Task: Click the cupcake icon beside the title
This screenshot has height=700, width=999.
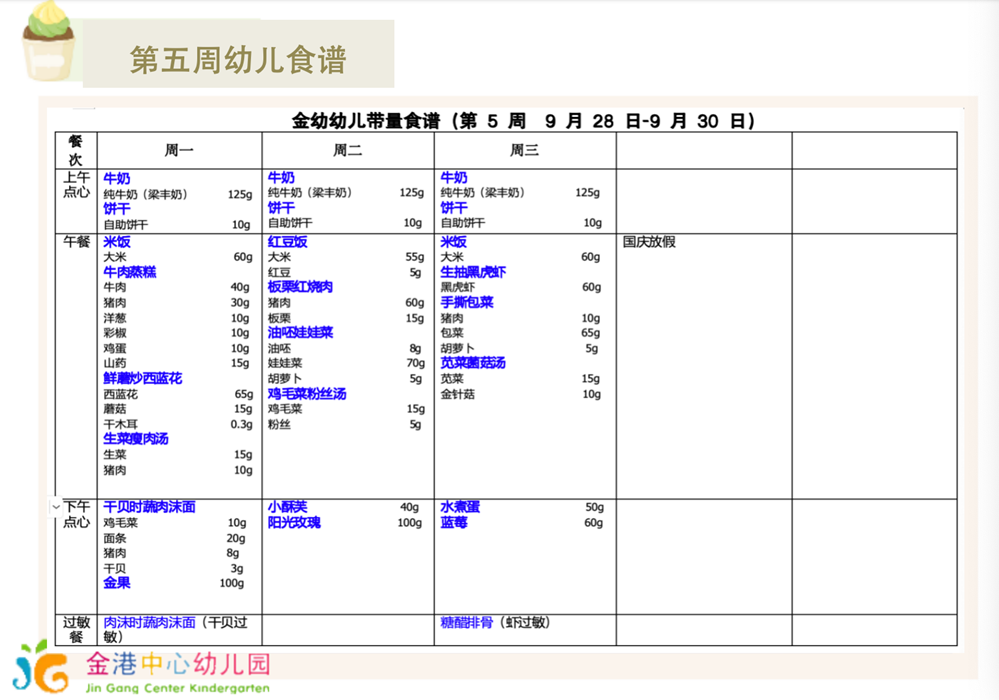Action: click(x=49, y=41)
